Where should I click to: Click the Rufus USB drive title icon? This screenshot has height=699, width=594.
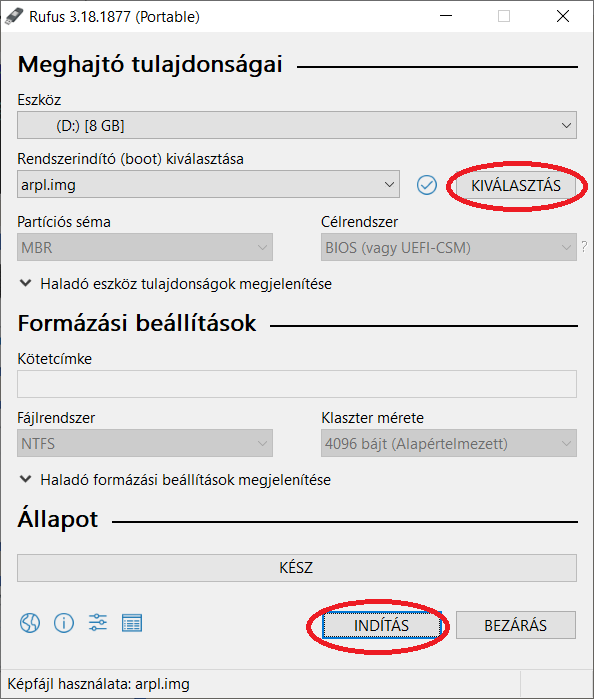13,16
